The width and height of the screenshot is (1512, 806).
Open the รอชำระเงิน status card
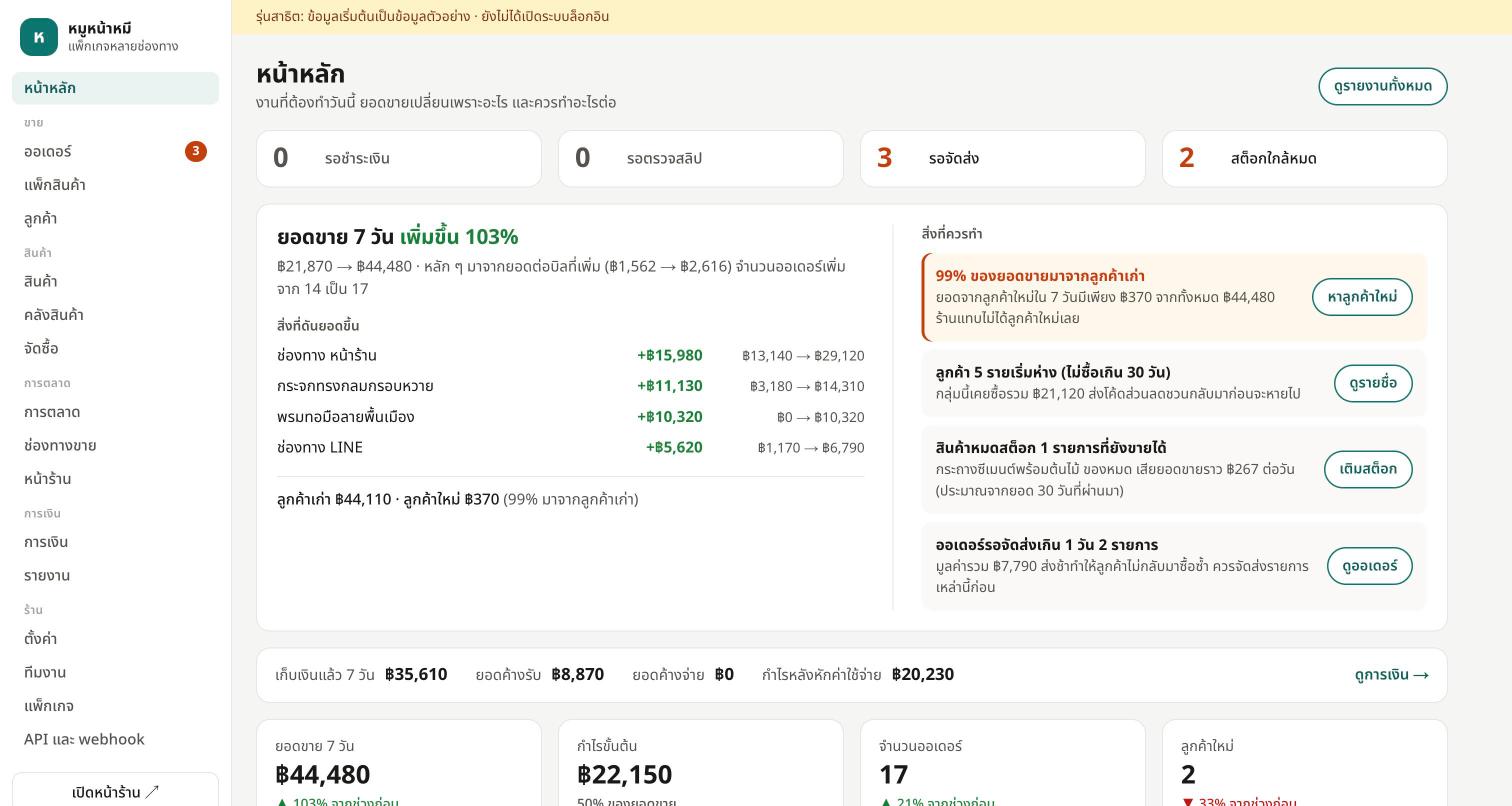[x=399, y=158]
